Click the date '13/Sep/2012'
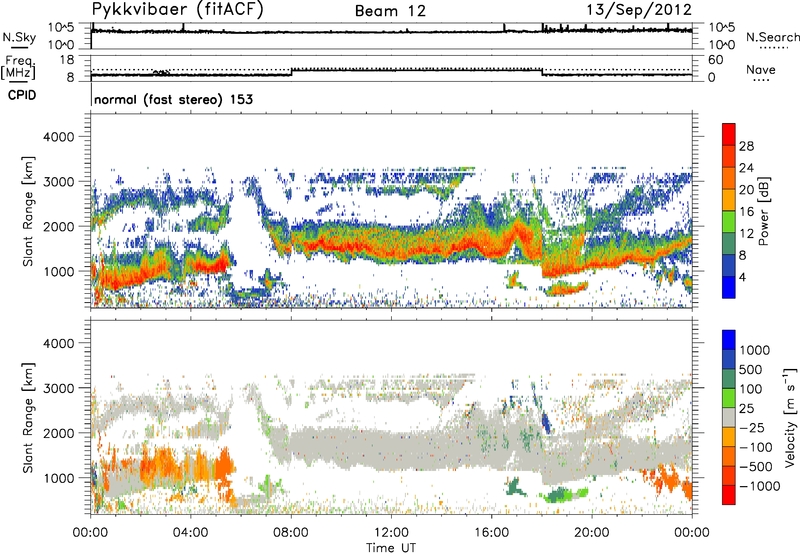800x554 pixels. click(x=640, y=10)
